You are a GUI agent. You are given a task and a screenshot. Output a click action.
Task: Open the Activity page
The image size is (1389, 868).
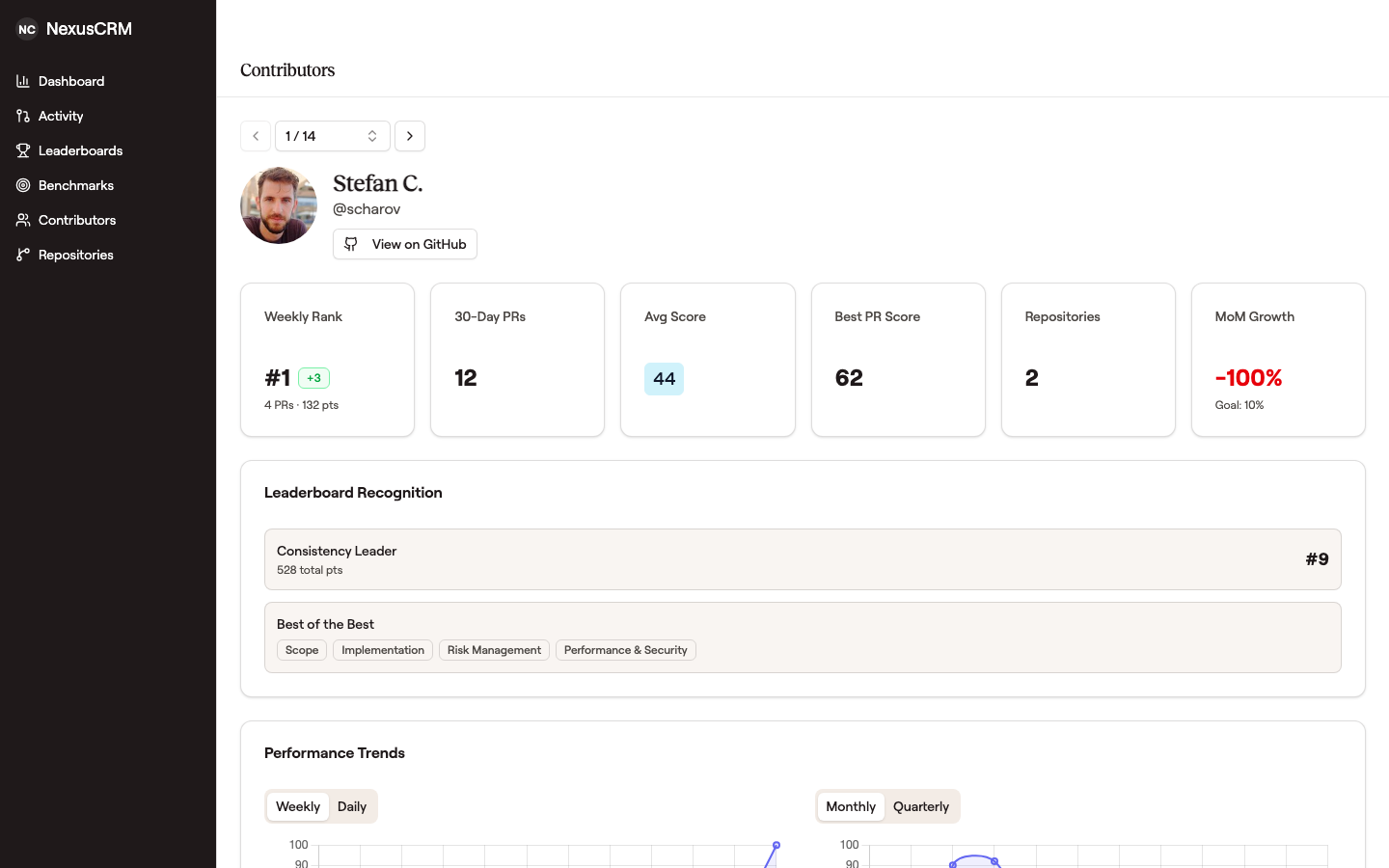click(x=108, y=116)
